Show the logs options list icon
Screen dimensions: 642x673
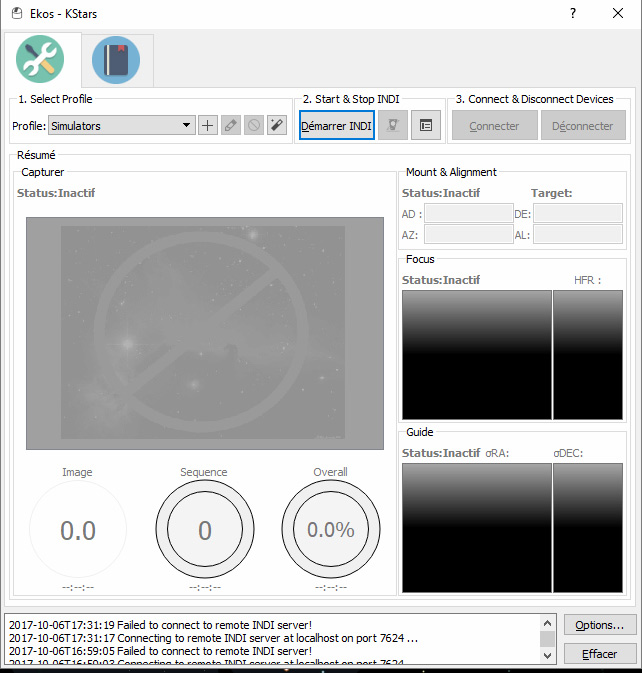tap(426, 125)
